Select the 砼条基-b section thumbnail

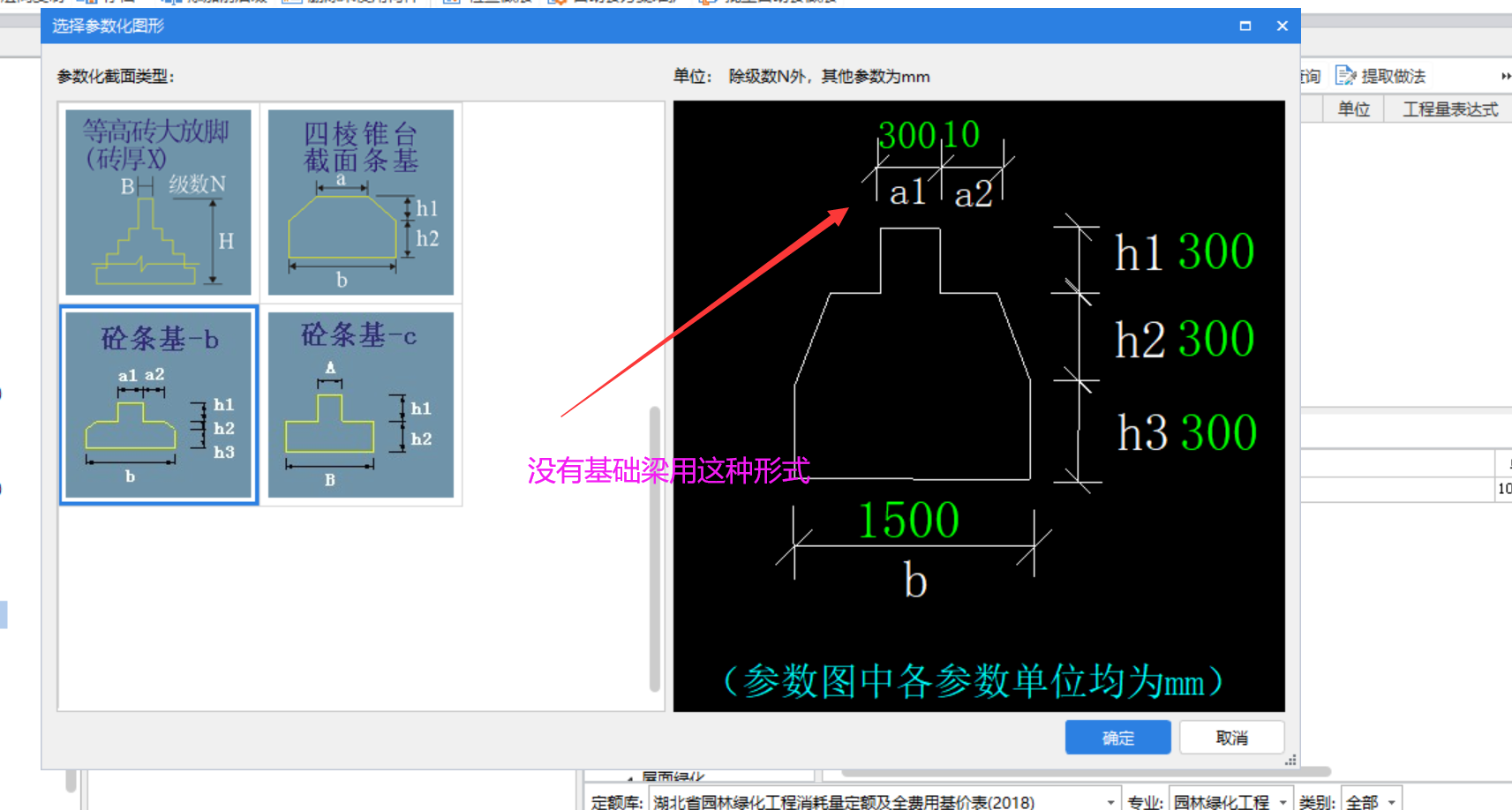(159, 405)
